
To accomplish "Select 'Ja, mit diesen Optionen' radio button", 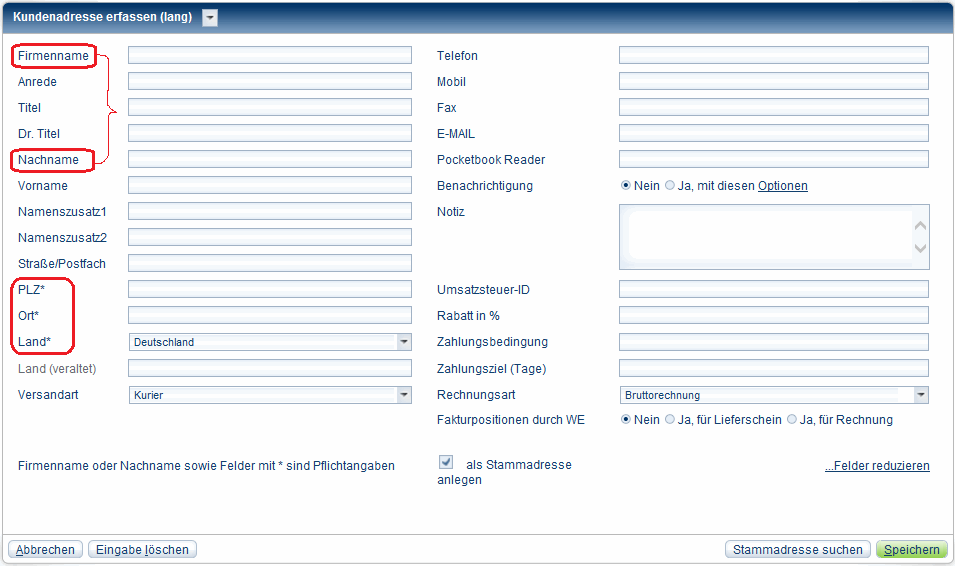I will pos(670,186).
